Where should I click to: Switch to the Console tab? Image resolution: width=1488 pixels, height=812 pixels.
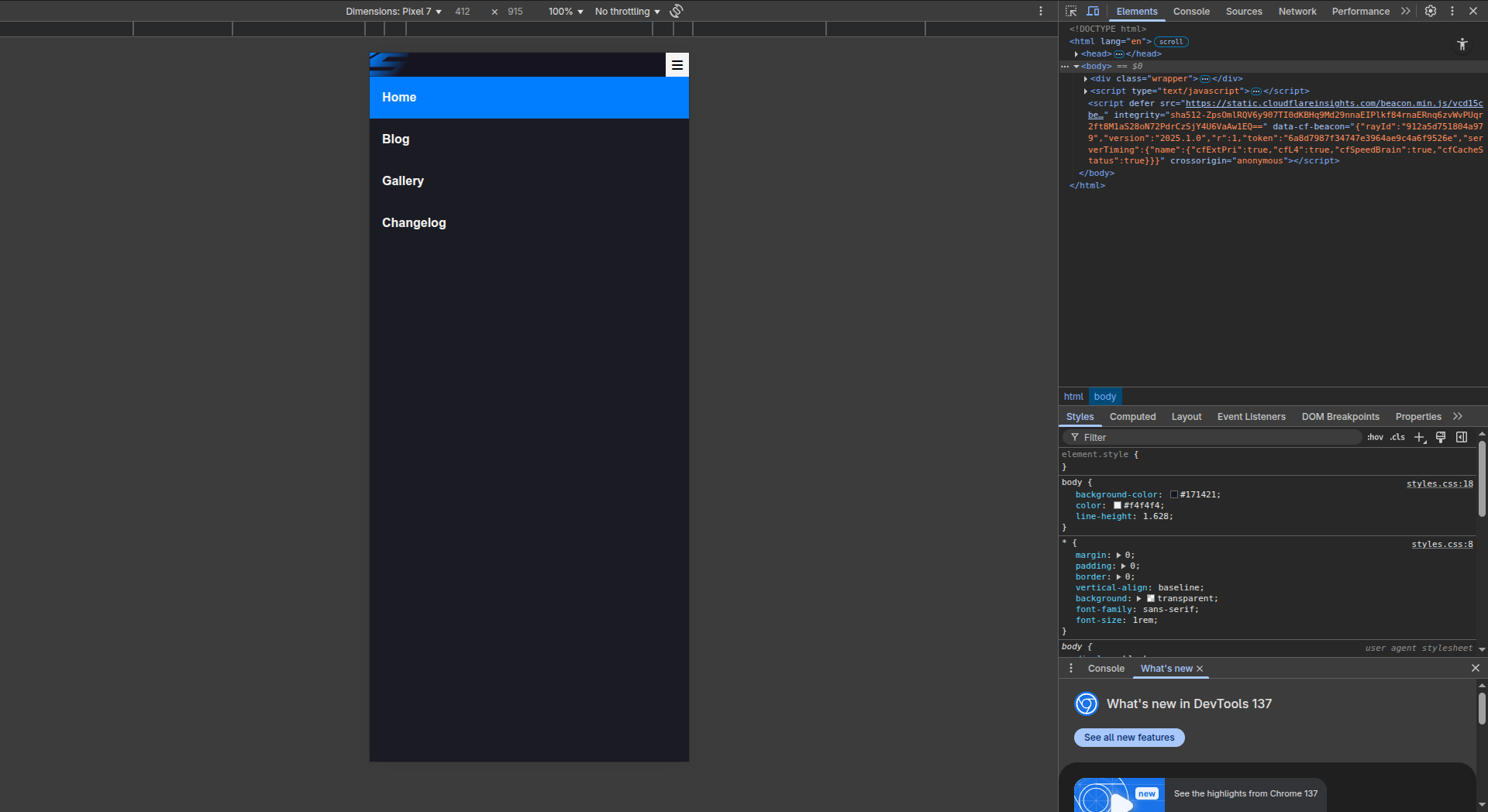pyautogui.click(x=1191, y=12)
